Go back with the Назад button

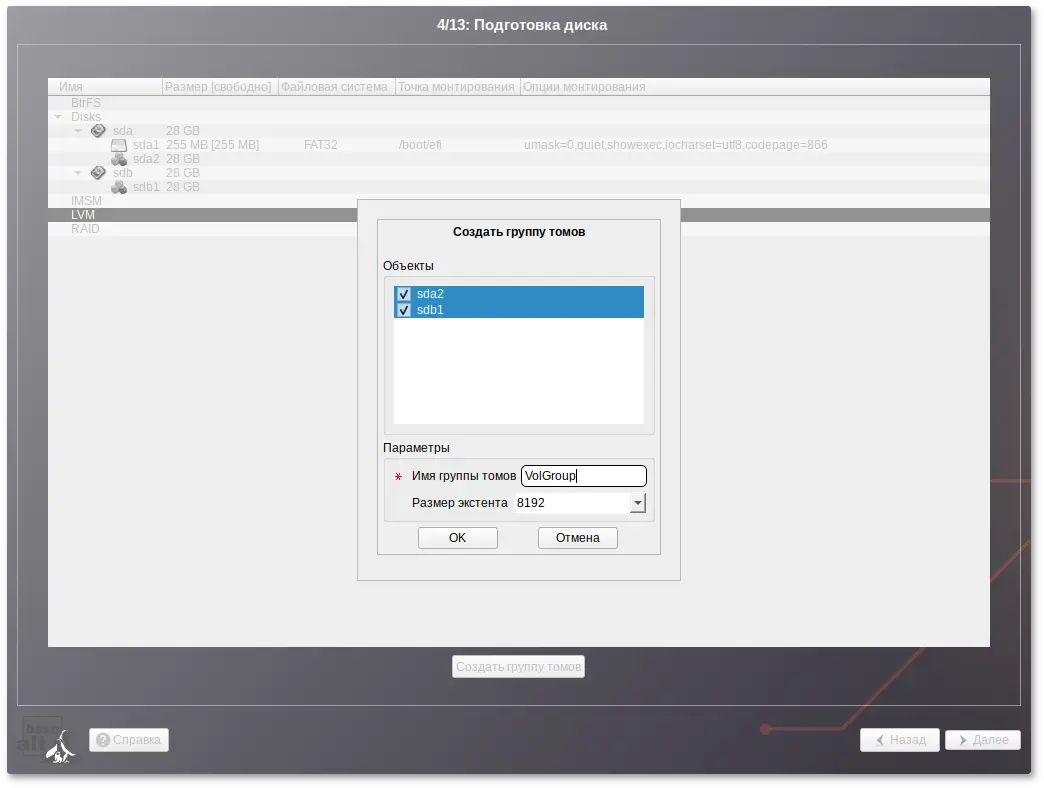pos(900,739)
